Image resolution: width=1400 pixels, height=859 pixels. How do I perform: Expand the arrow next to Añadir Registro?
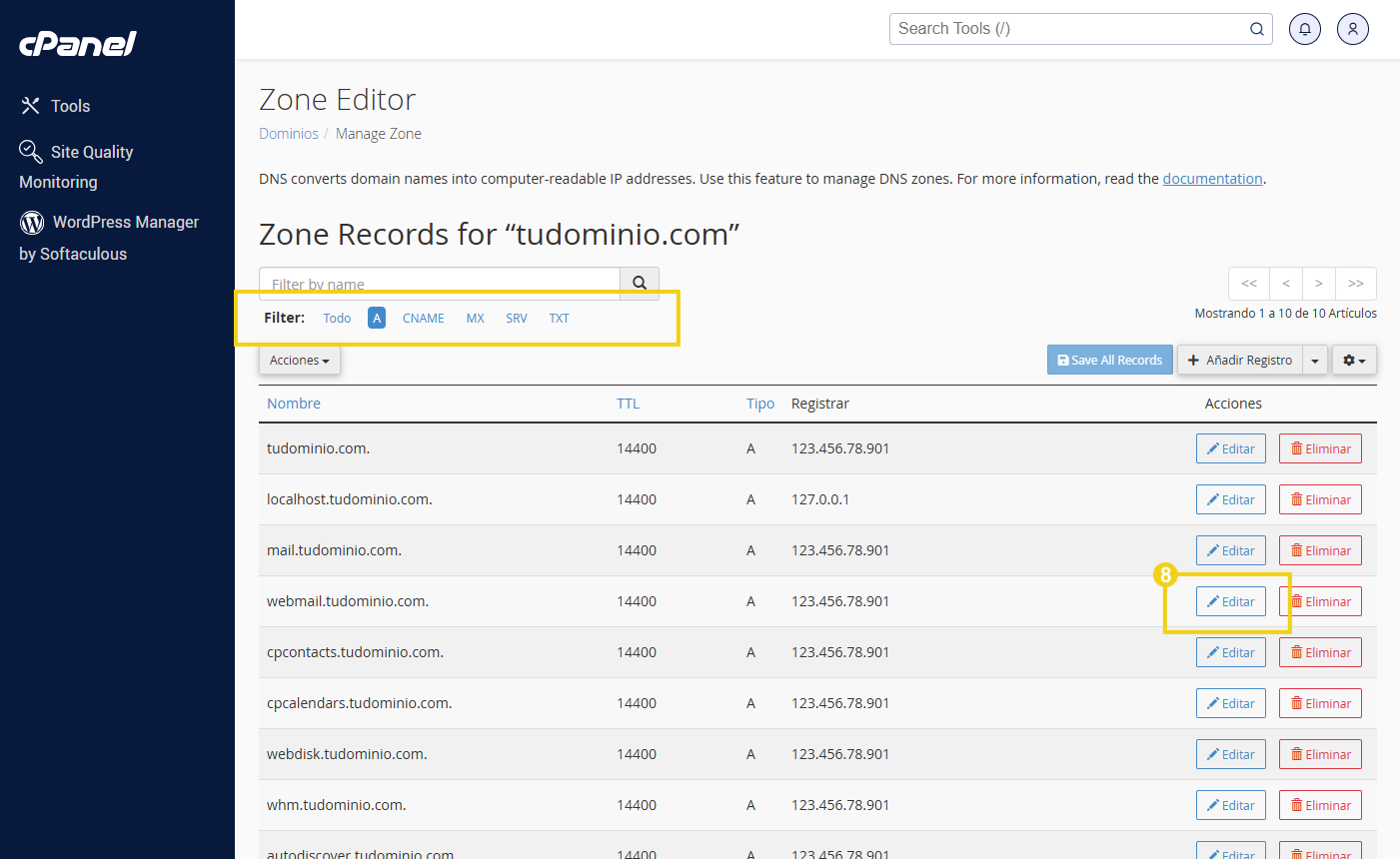click(1315, 361)
